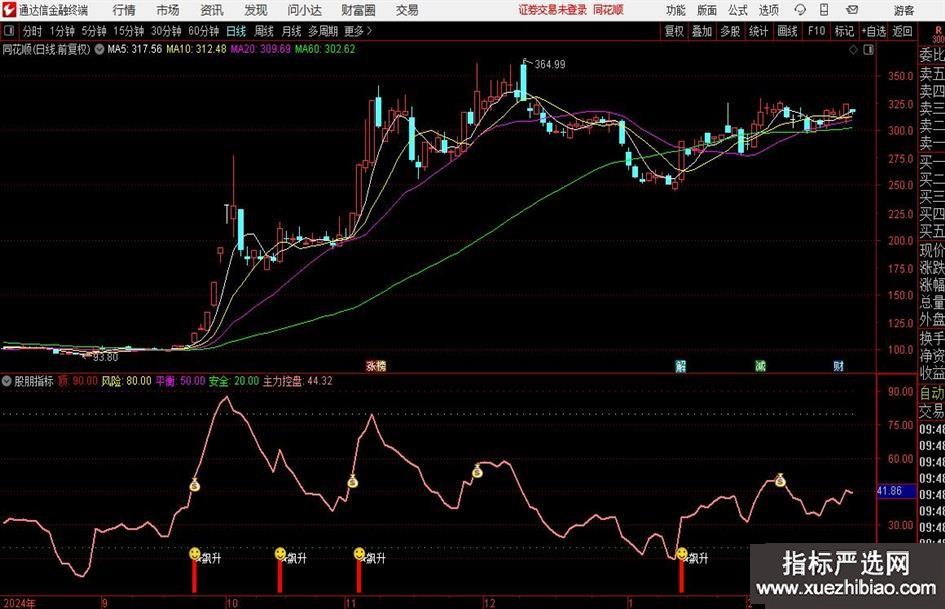The width and height of the screenshot is (945, 609).
Task: Click the 93.80 low price label
Action: coord(105,357)
